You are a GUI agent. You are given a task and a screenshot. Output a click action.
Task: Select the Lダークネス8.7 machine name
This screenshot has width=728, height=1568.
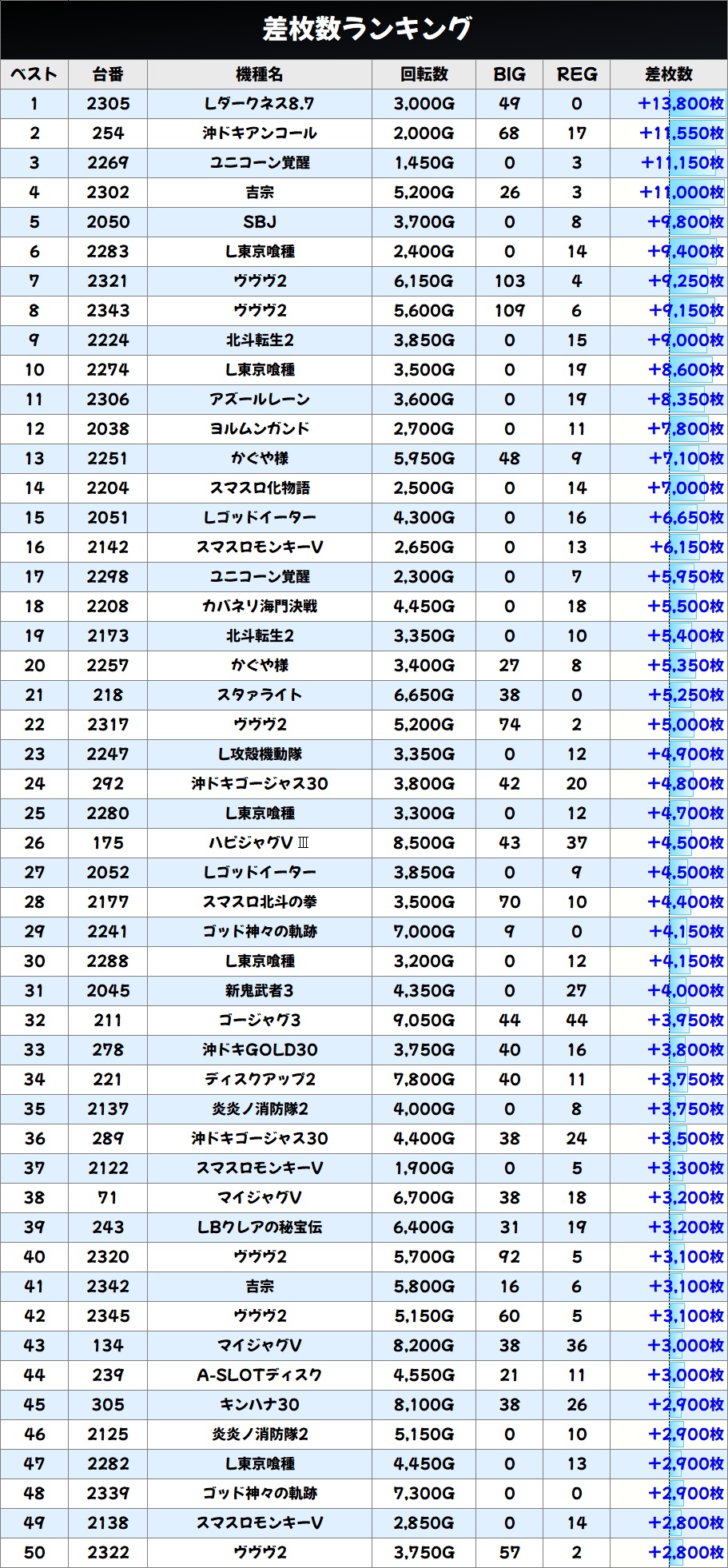260,104
